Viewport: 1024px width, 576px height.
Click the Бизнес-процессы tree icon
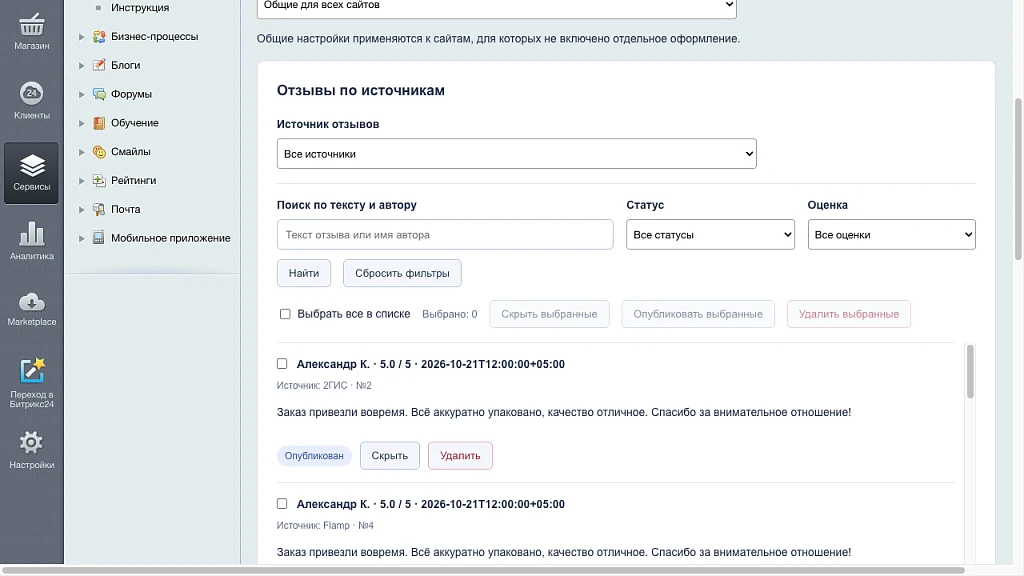tap(99, 37)
